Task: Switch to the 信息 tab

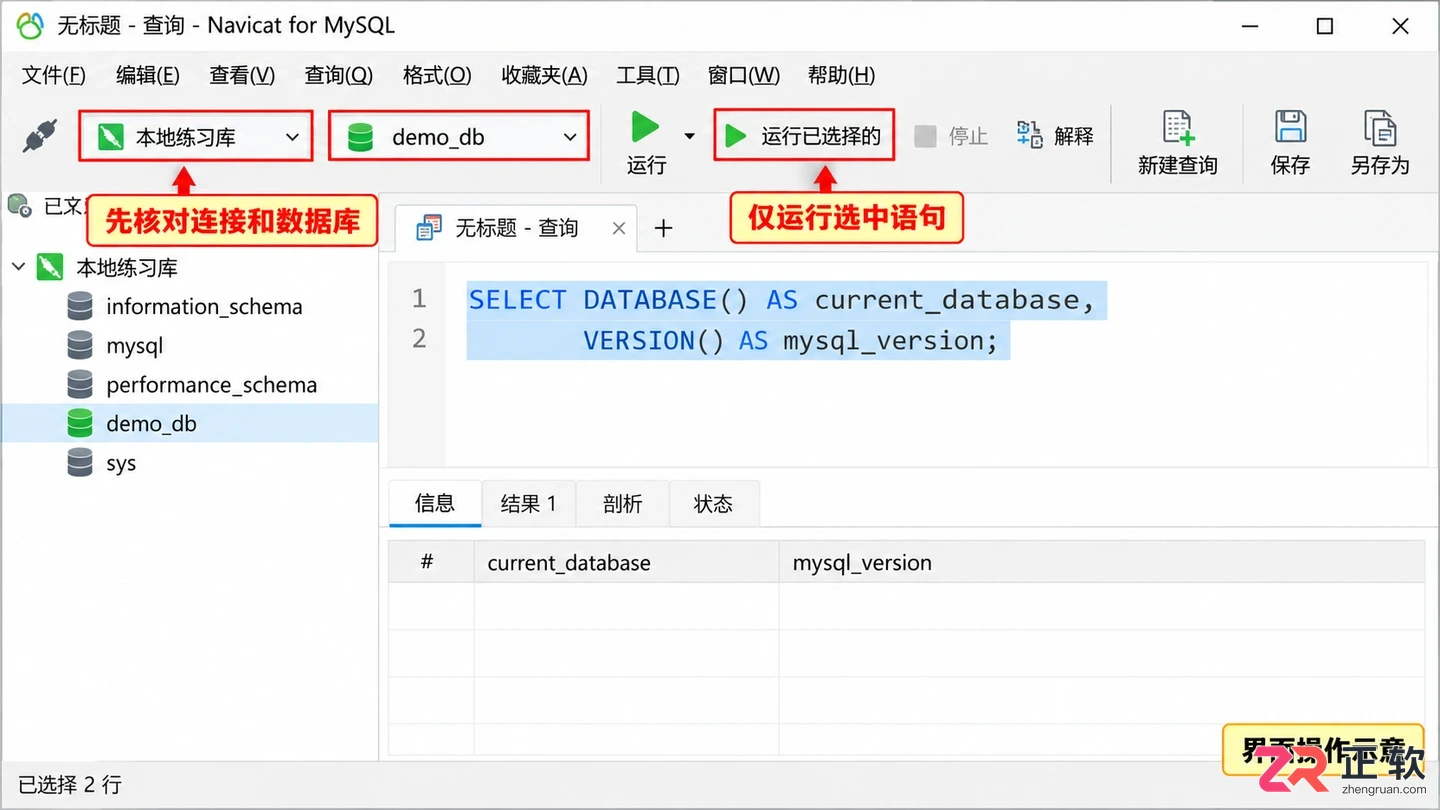Action: tap(435, 503)
